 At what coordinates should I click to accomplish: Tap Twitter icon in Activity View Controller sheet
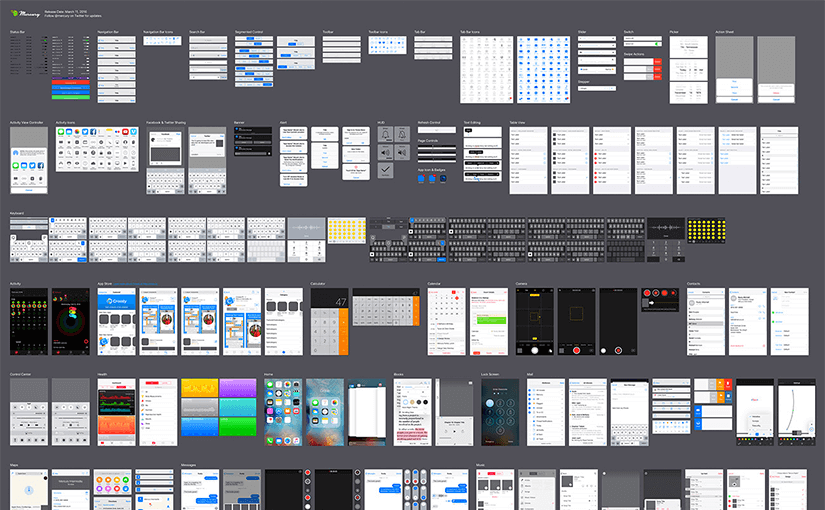pos(32,165)
